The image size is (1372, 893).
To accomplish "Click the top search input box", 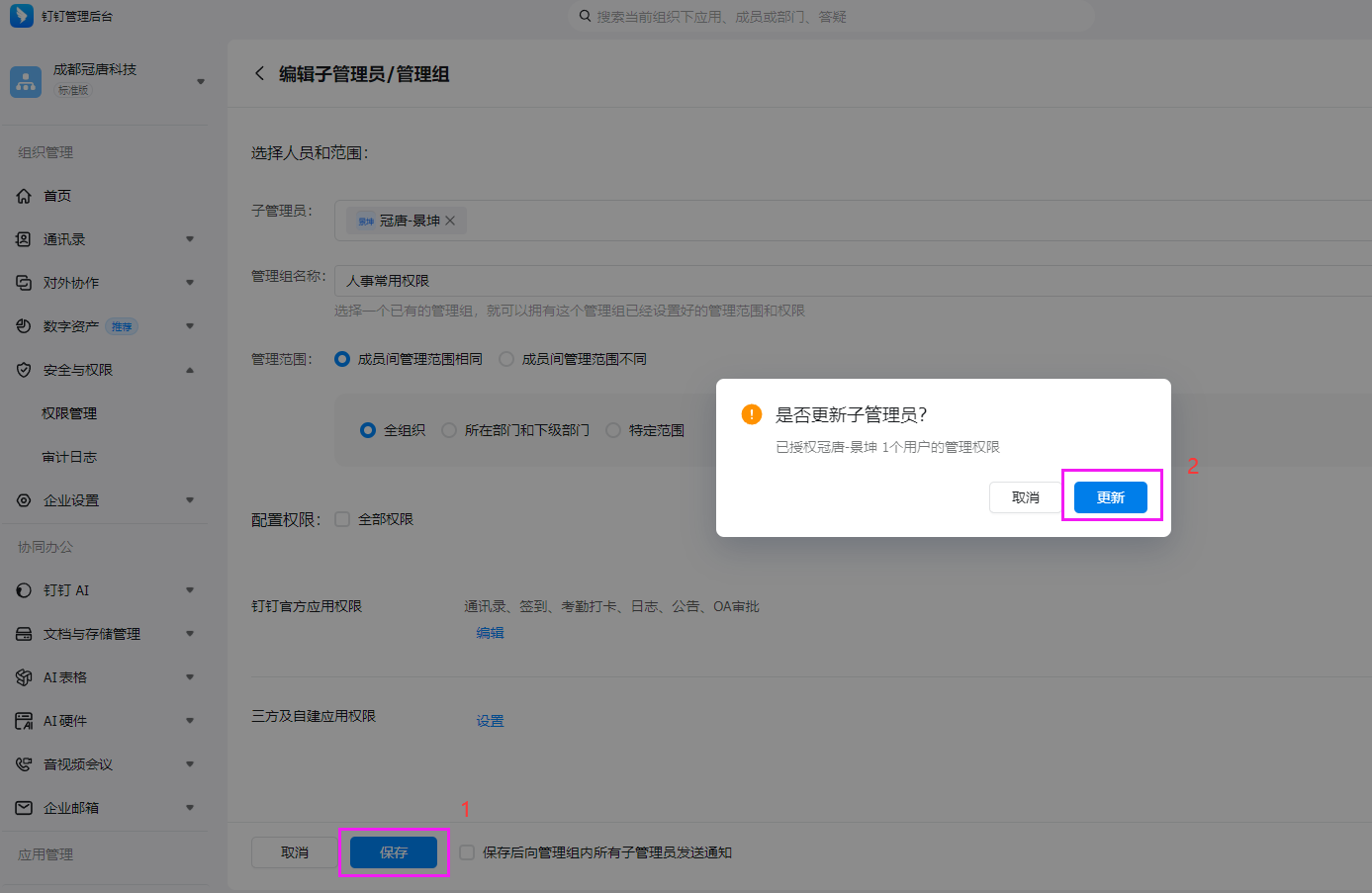I will [831, 16].
